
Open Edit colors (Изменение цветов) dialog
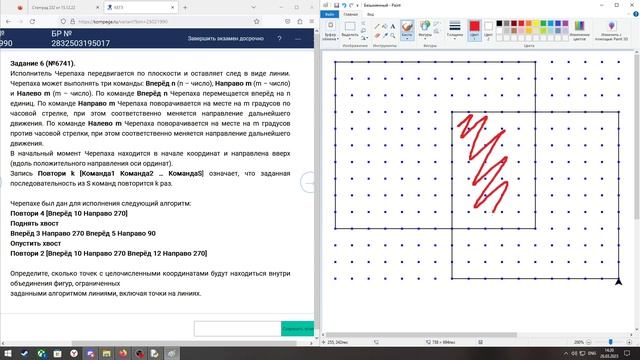coord(579,30)
